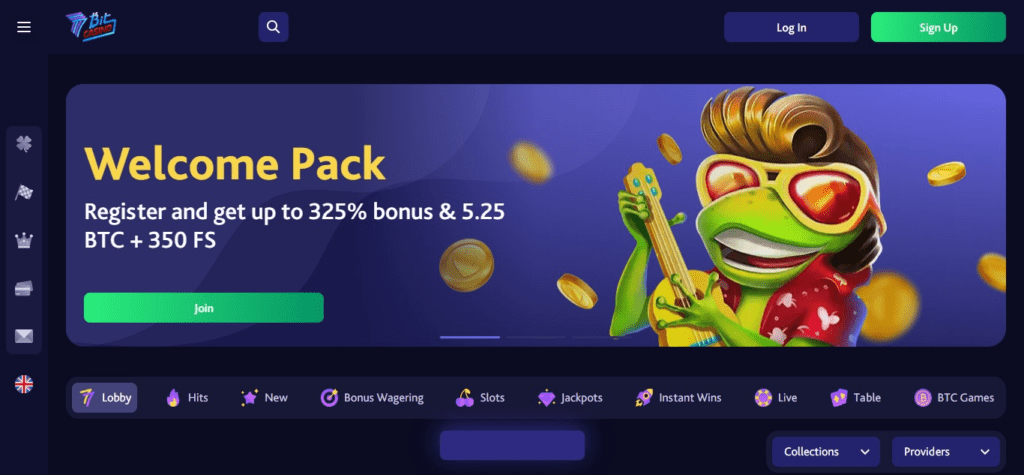The height and width of the screenshot is (475, 1024).
Task: Open the checkered flag tournaments icon
Action: pos(24,192)
